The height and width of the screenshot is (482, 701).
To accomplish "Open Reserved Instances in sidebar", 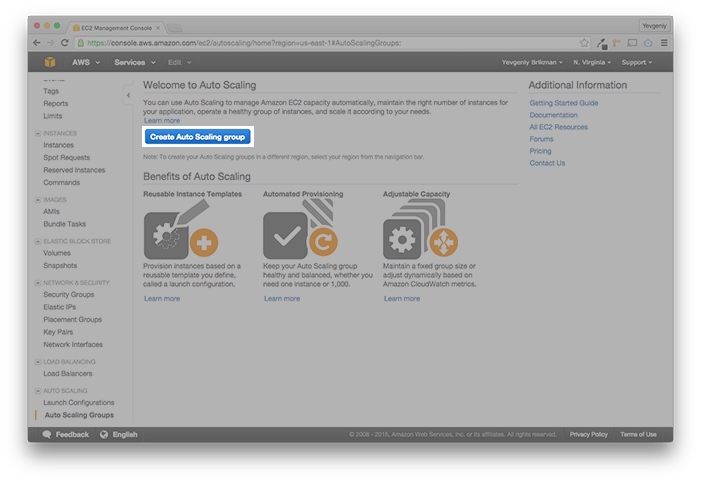I will (74, 170).
